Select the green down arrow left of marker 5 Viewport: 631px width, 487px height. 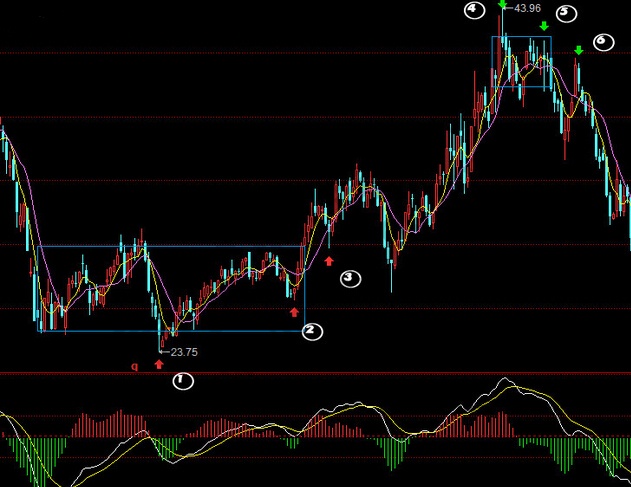(543, 26)
